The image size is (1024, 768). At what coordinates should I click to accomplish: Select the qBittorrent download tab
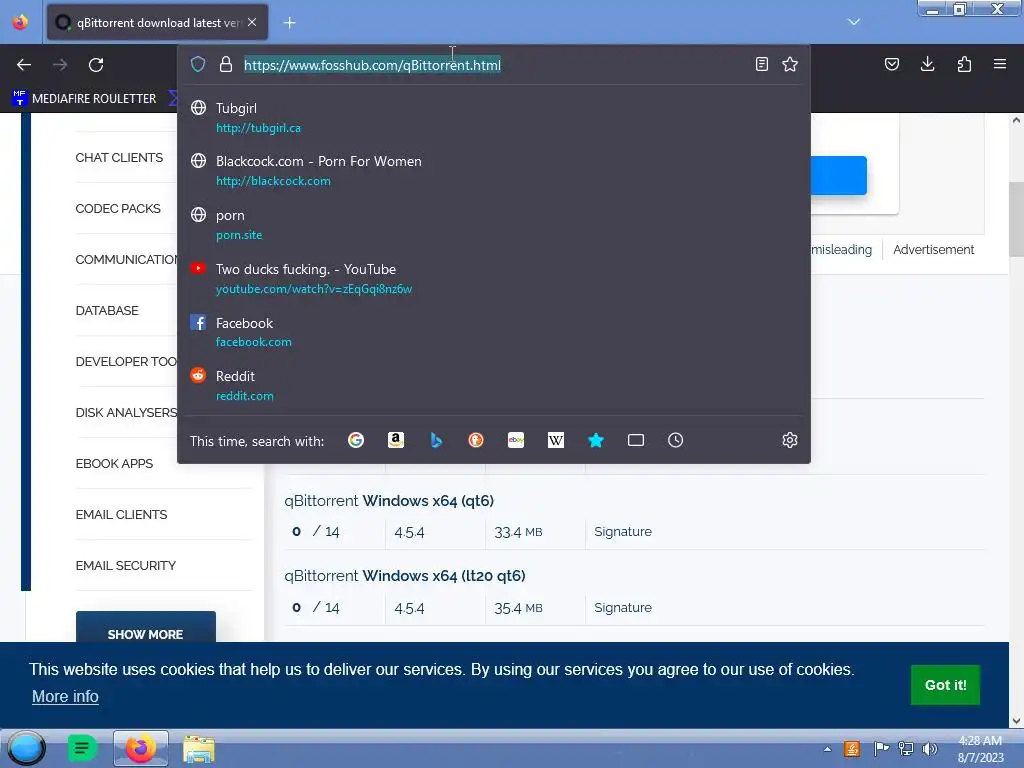(157, 23)
